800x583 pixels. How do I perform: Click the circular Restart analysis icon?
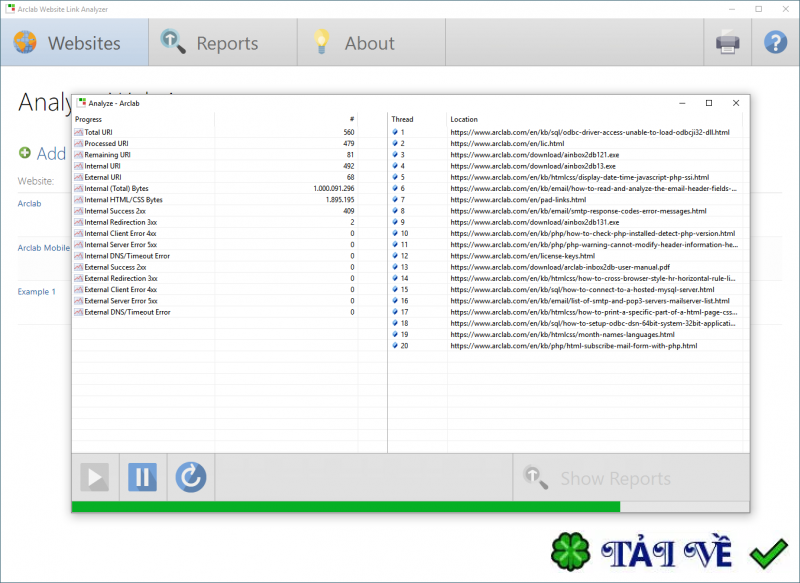[190, 477]
